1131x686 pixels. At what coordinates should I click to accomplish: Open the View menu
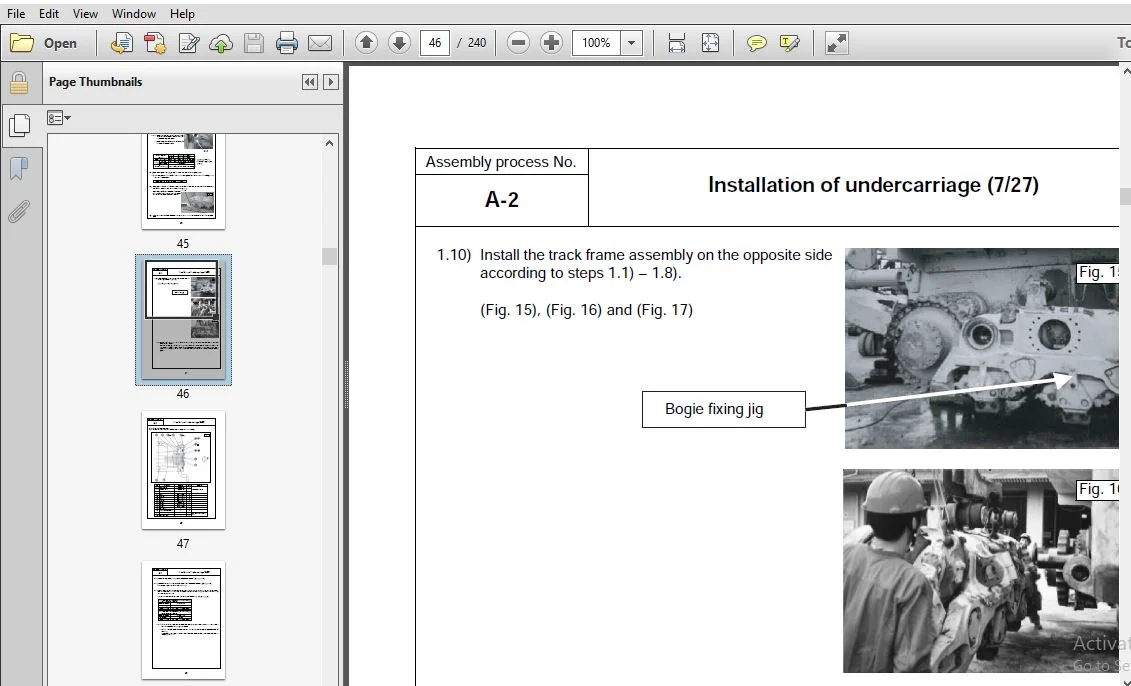(85, 14)
